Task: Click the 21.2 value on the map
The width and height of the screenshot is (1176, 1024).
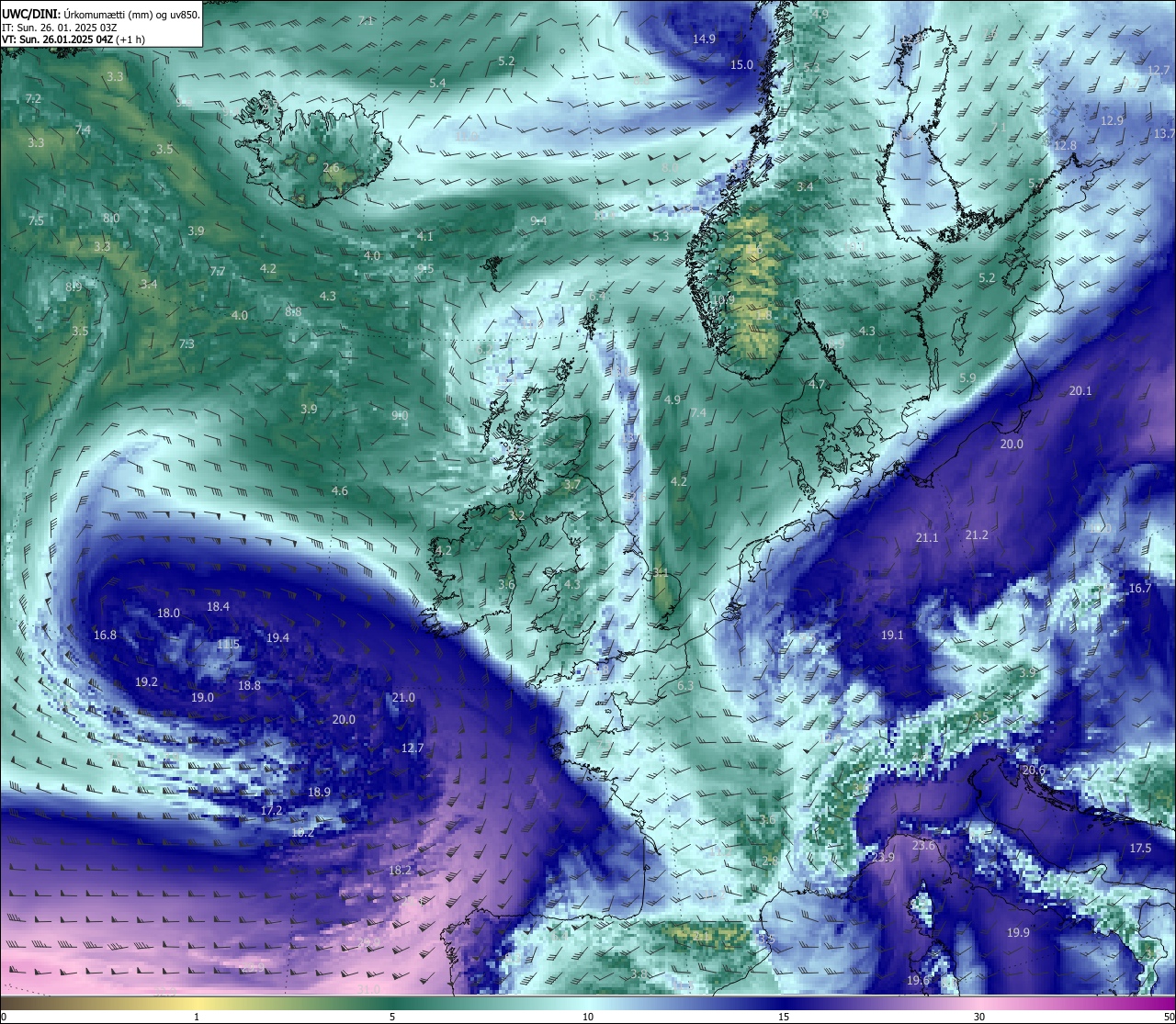Action: coord(977,535)
